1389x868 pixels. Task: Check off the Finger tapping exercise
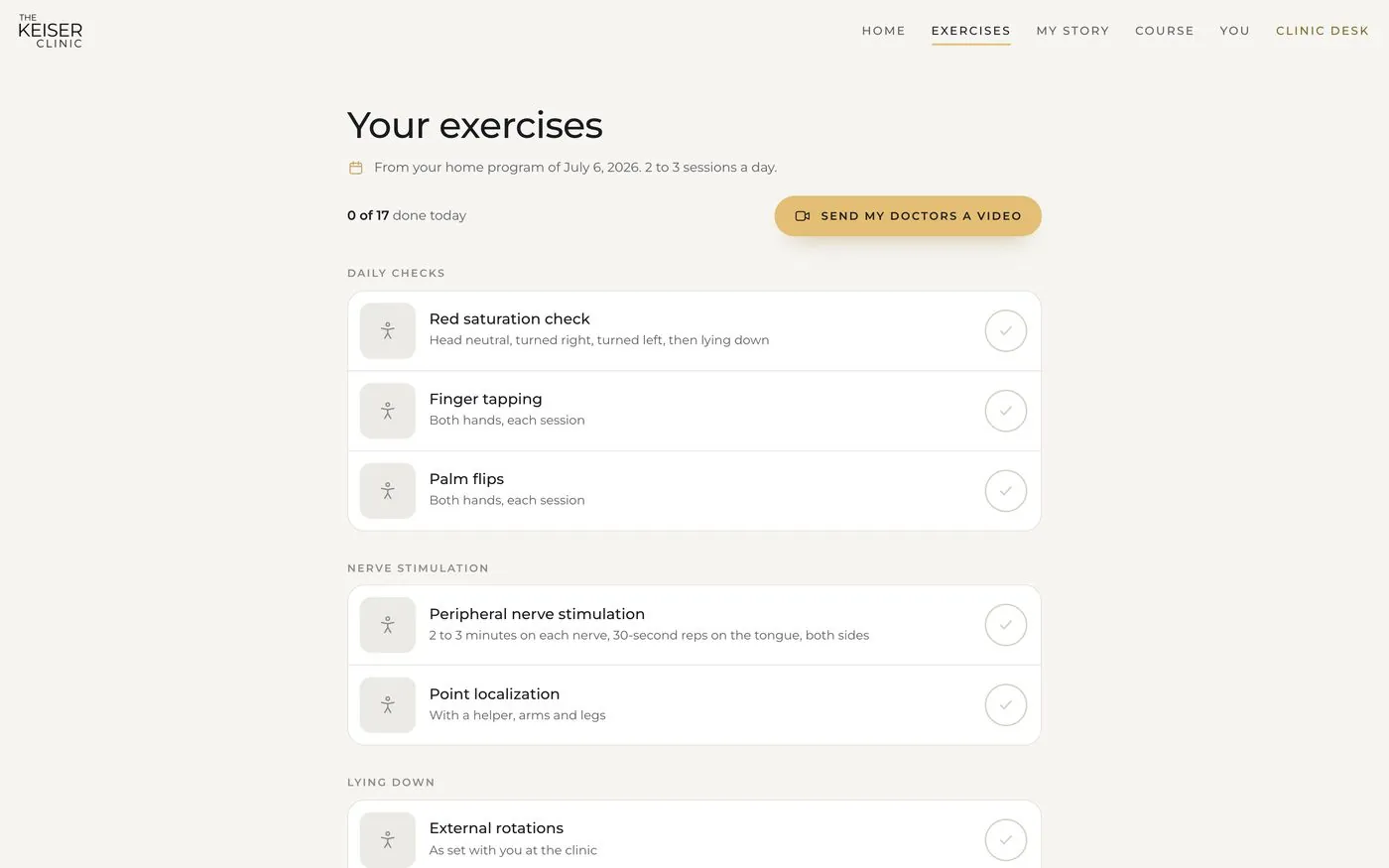pos(1005,411)
